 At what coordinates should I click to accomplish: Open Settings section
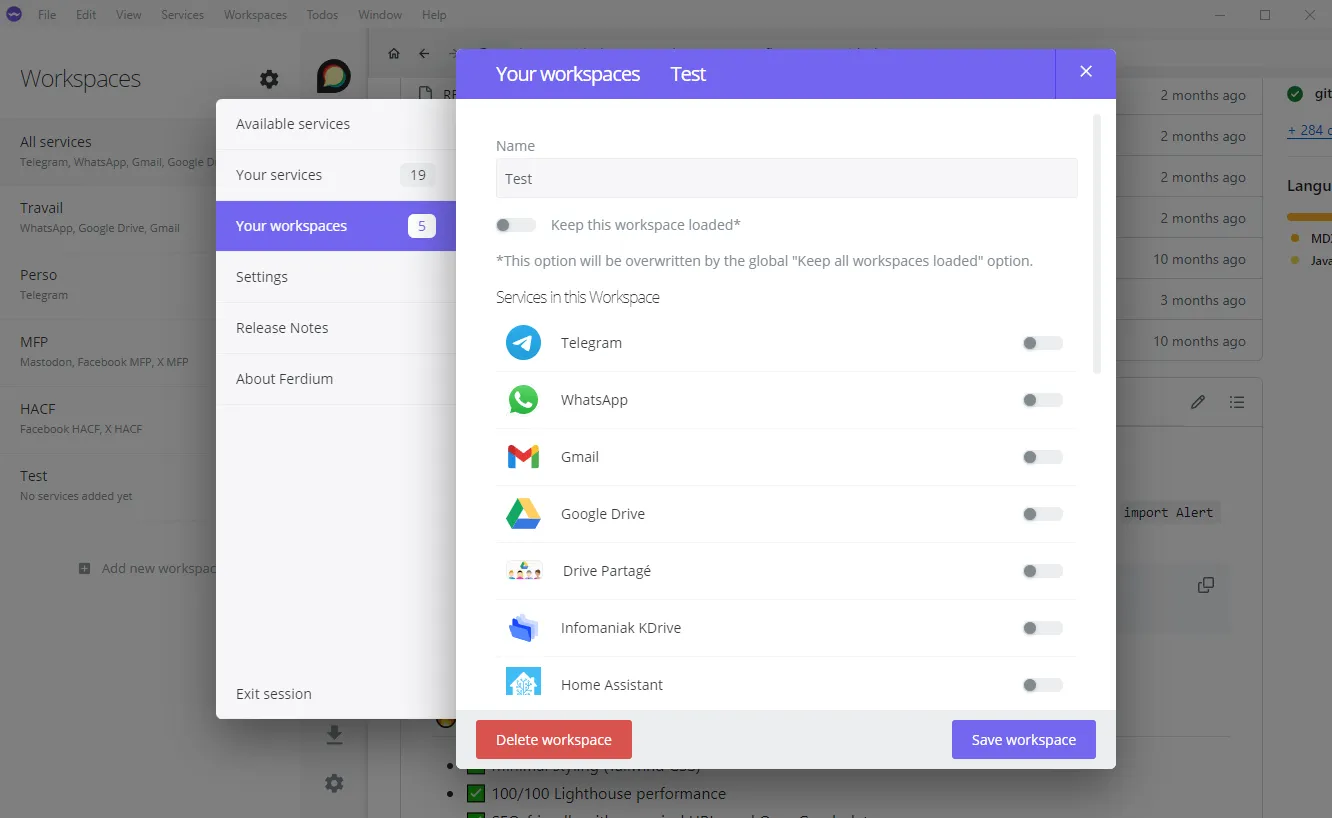336,277
